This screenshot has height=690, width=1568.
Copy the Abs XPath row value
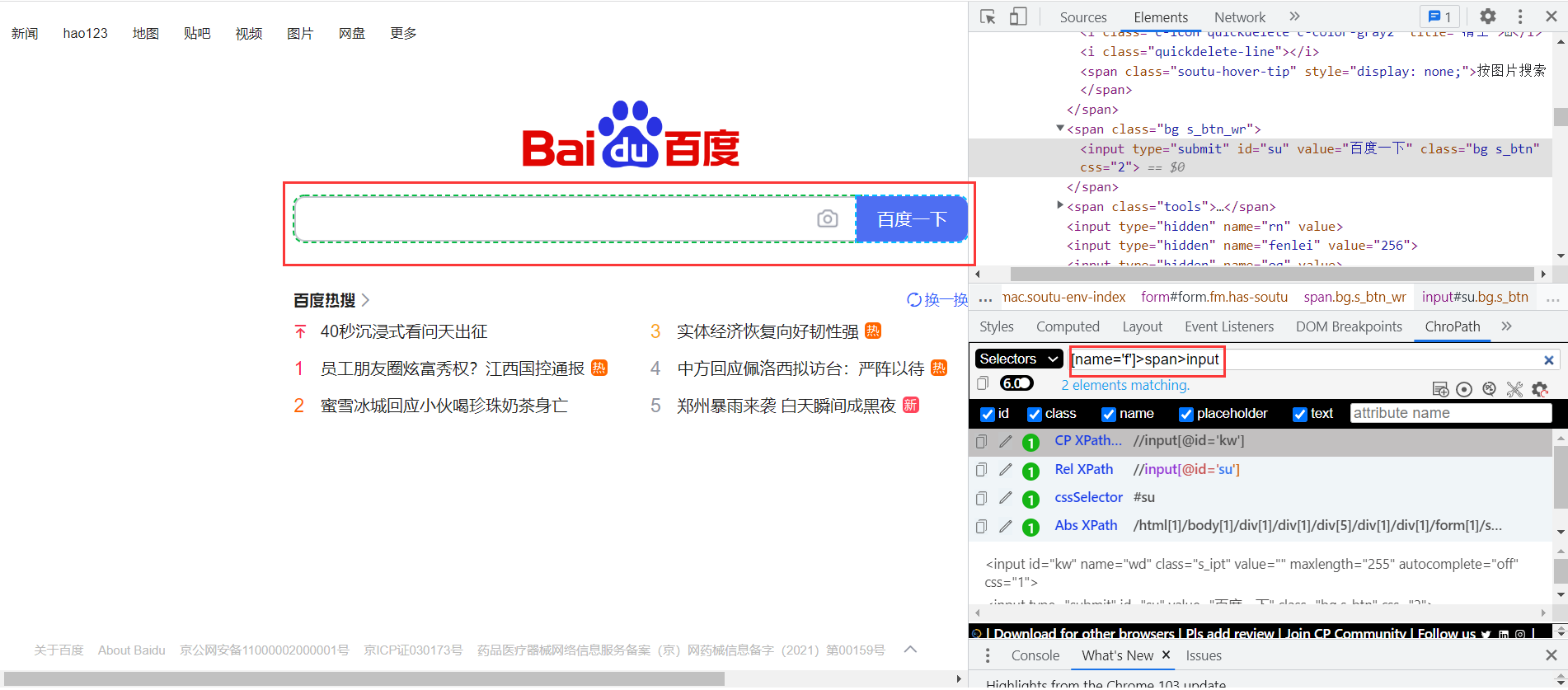[981, 526]
